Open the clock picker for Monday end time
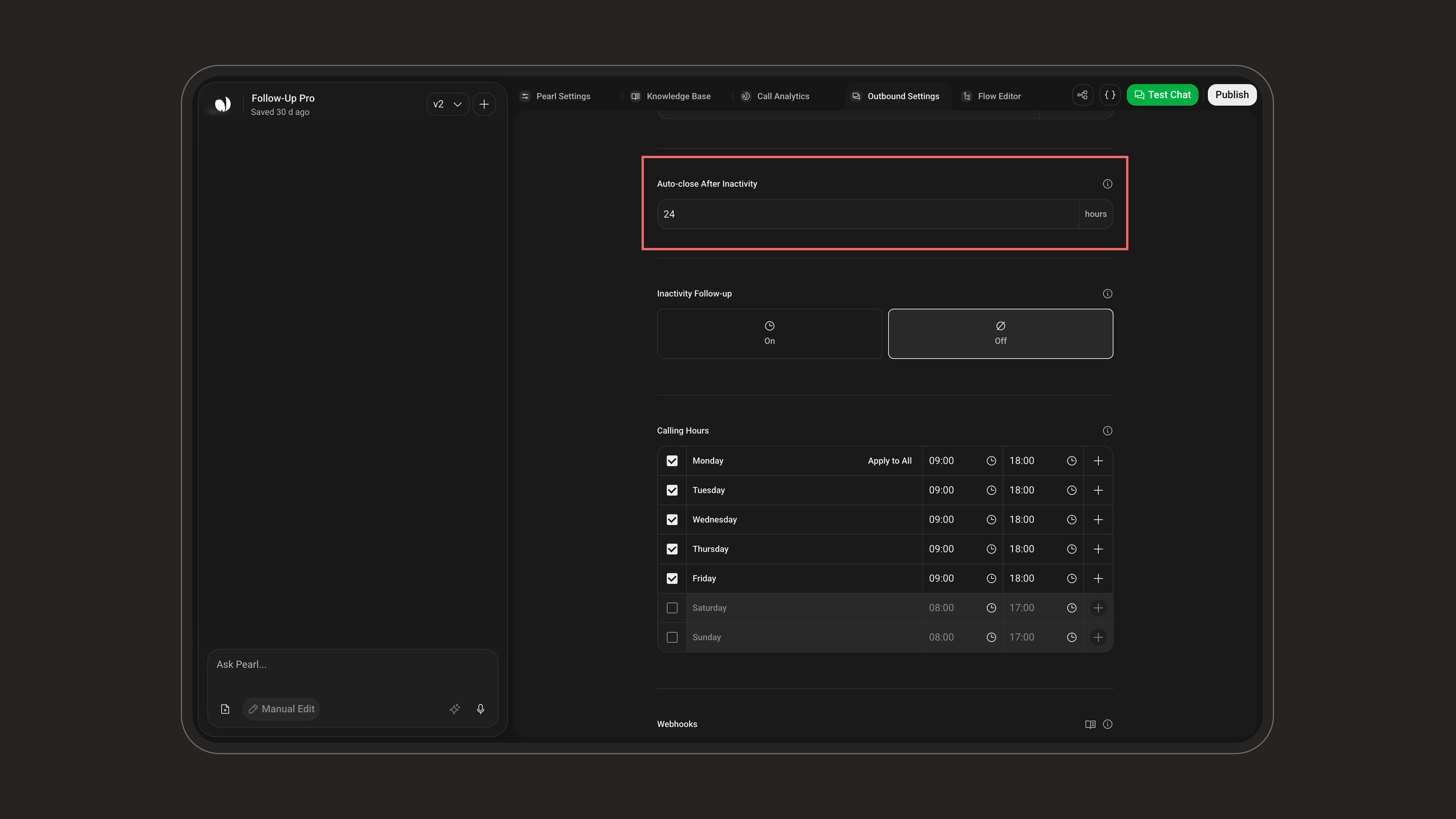Image resolution: width=1456 pixels, height=819 pixels. 1071,461
